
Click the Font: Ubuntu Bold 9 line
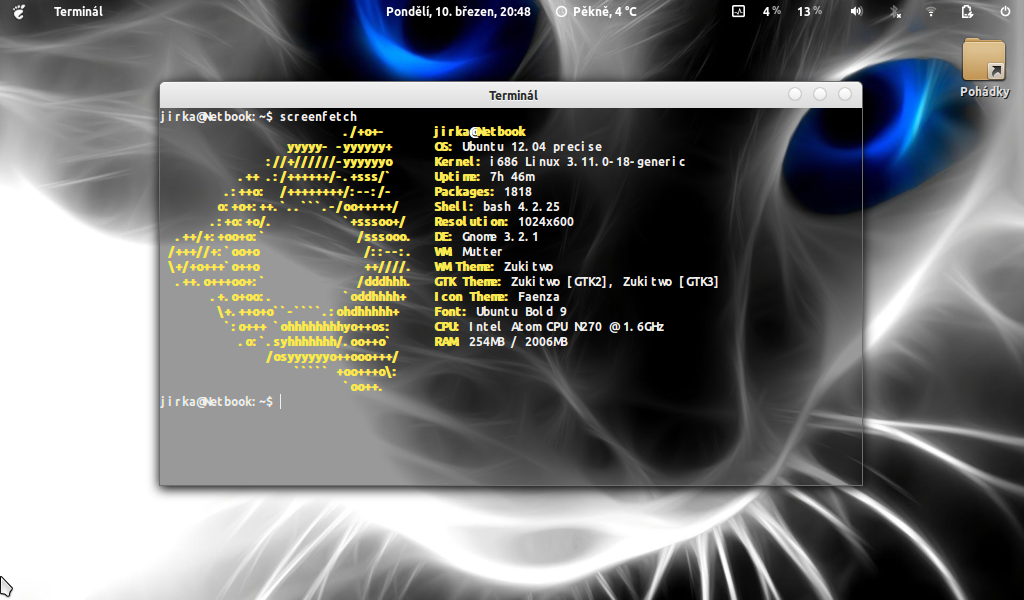click(500, 312)
